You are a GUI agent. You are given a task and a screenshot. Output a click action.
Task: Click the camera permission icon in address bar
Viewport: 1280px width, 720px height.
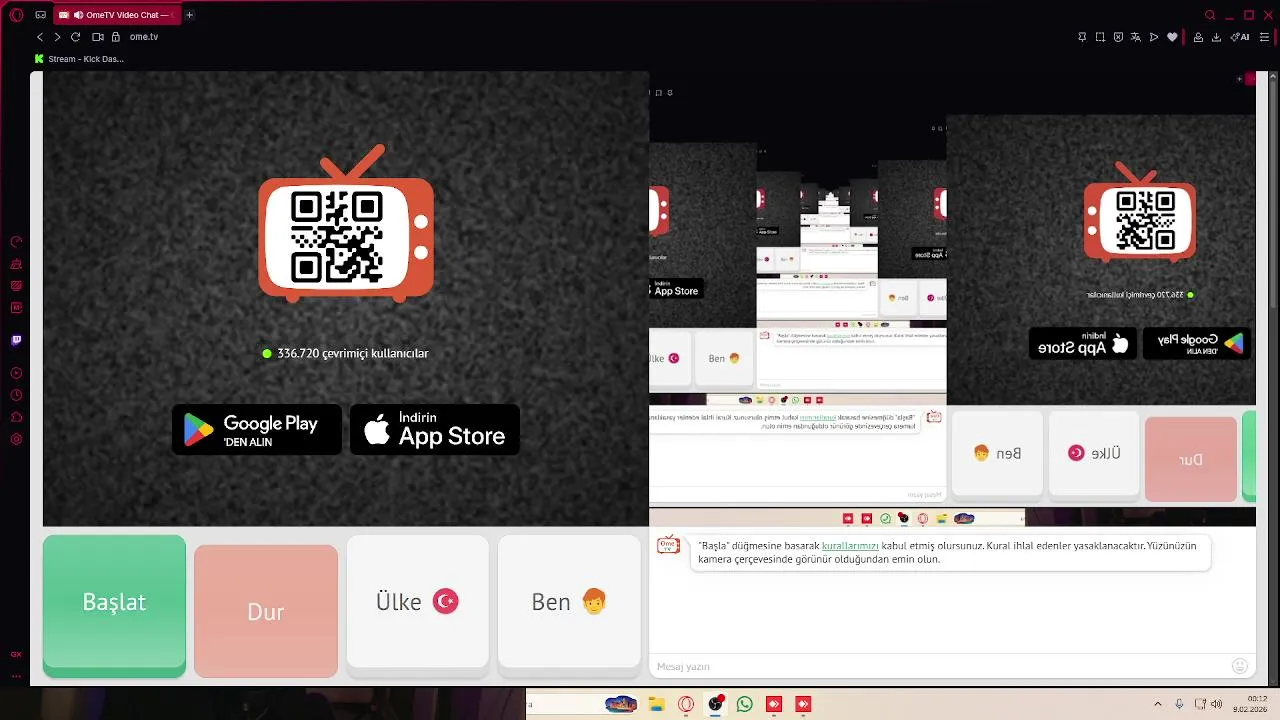pyautogui.click(x=98, y=37)
